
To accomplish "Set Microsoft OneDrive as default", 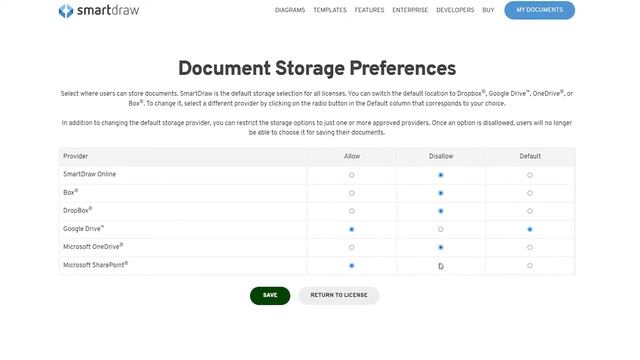I will point(530,247).
